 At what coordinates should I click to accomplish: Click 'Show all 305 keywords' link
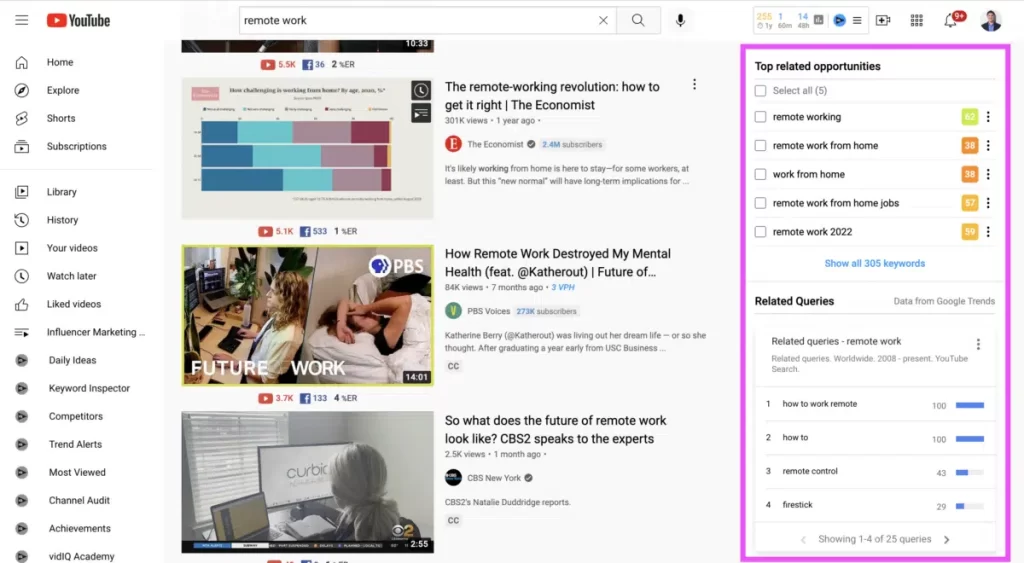tap(874, 263)
